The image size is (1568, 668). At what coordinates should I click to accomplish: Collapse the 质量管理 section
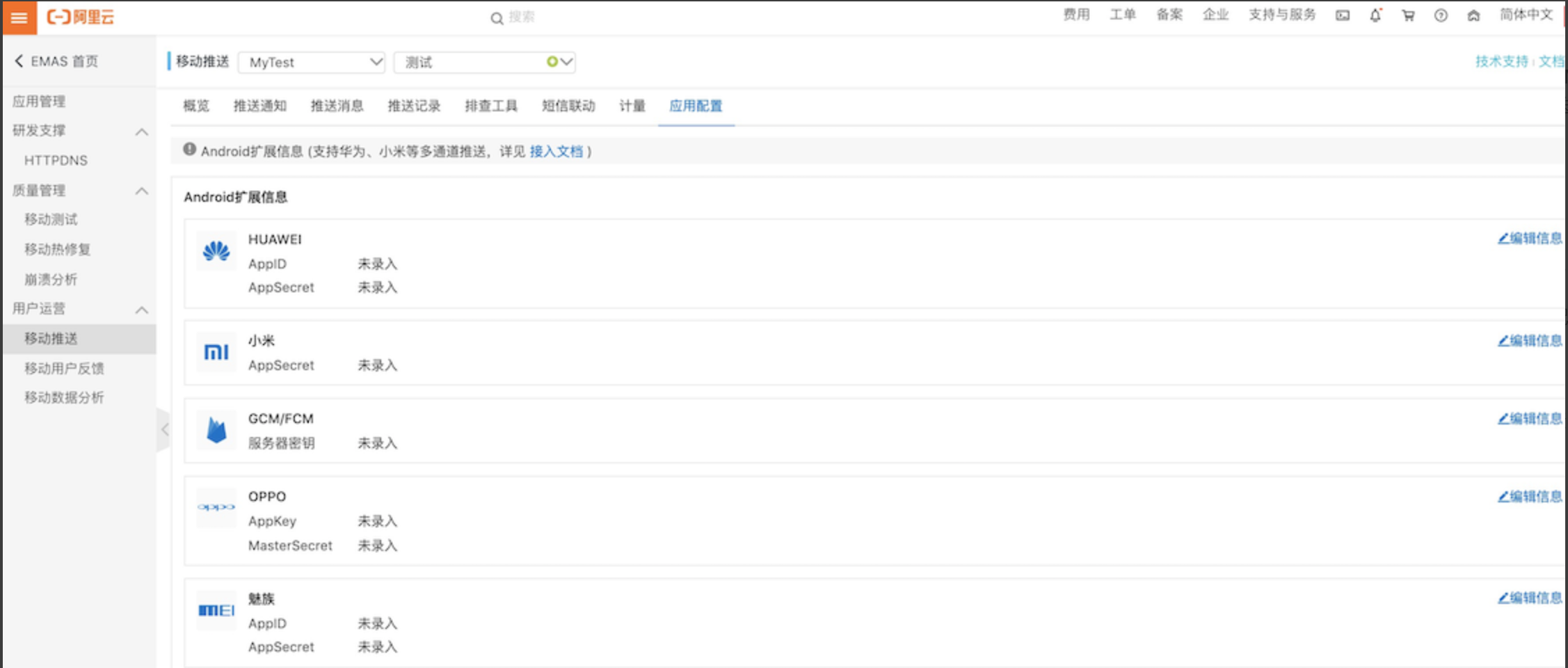click(x=142, y=191)
